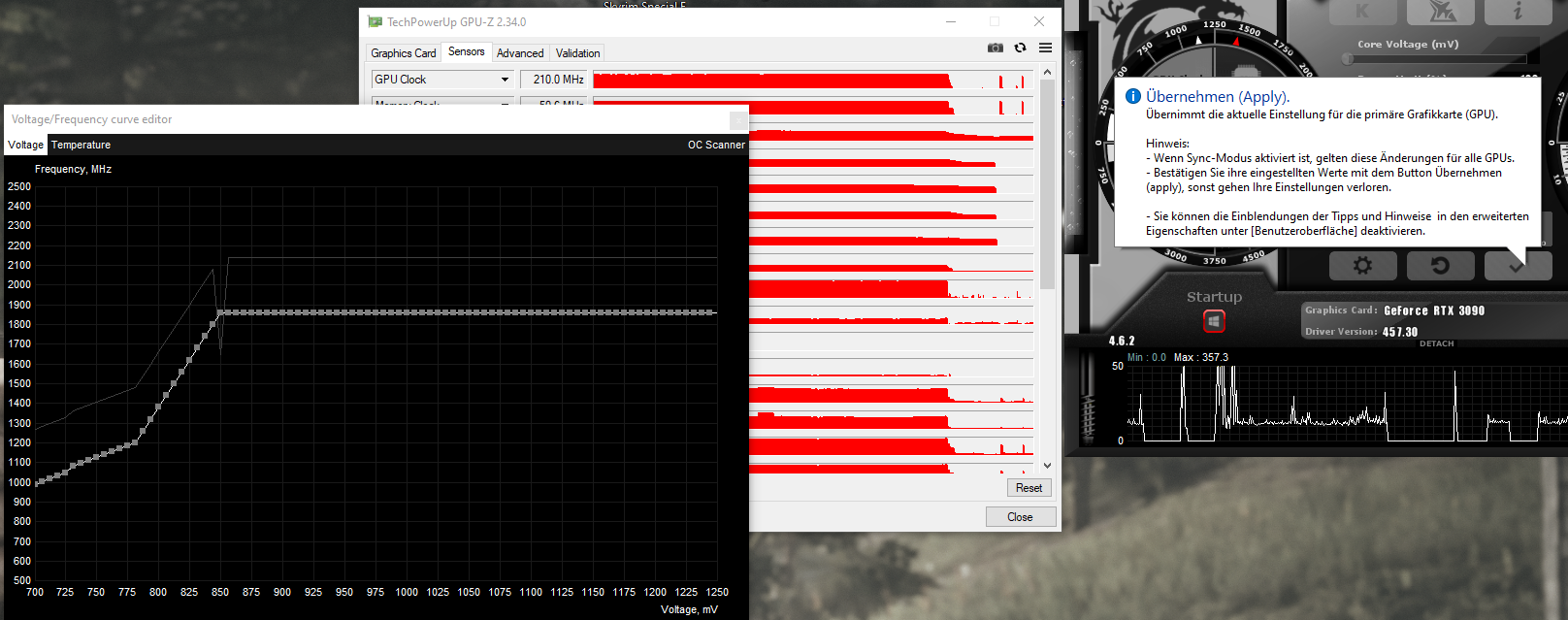
Task: Select the curve point at 850 mV
Action: (x=220, y=312)
